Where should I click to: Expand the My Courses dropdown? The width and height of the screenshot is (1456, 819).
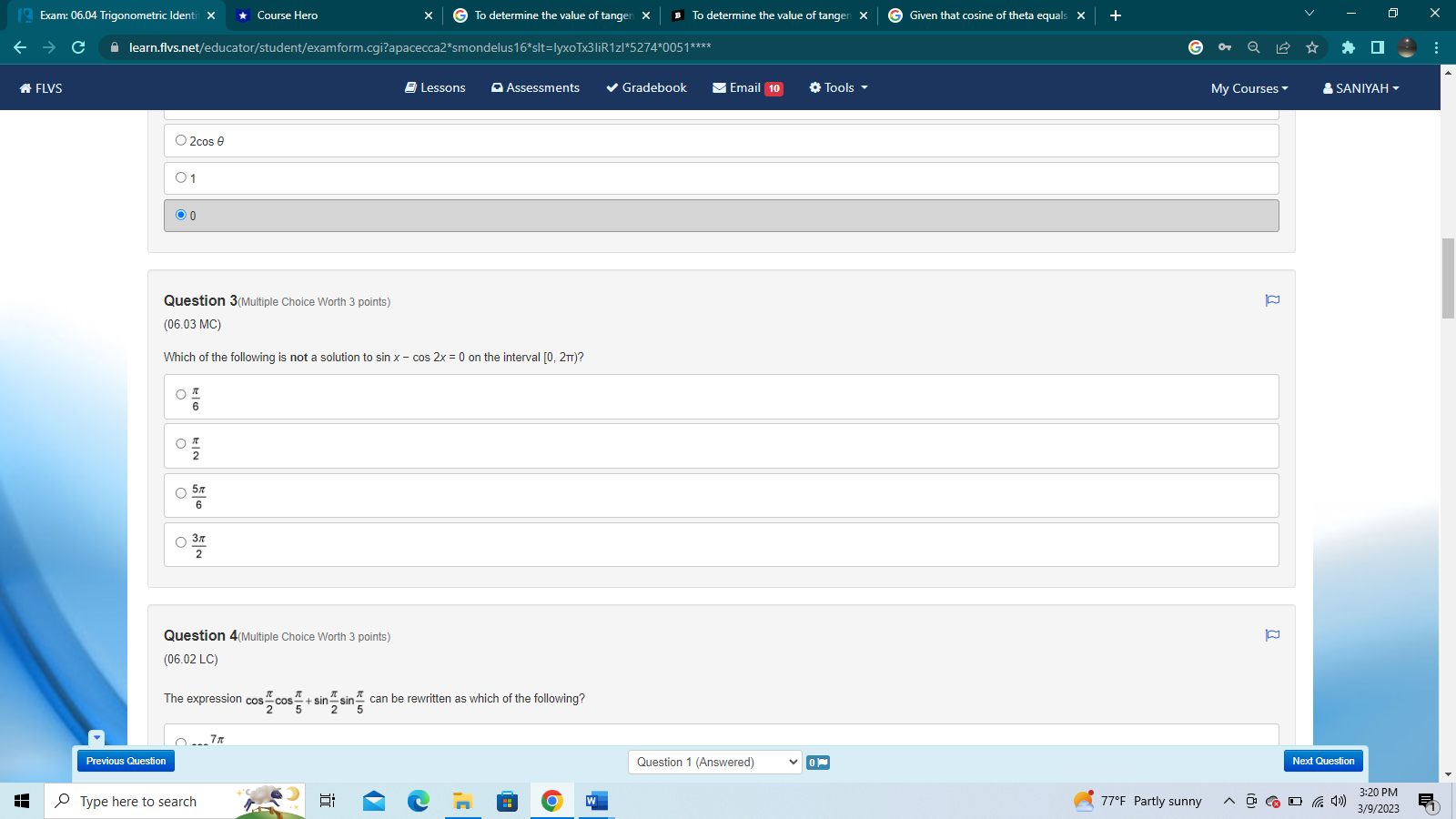(x=1248, y=88)
